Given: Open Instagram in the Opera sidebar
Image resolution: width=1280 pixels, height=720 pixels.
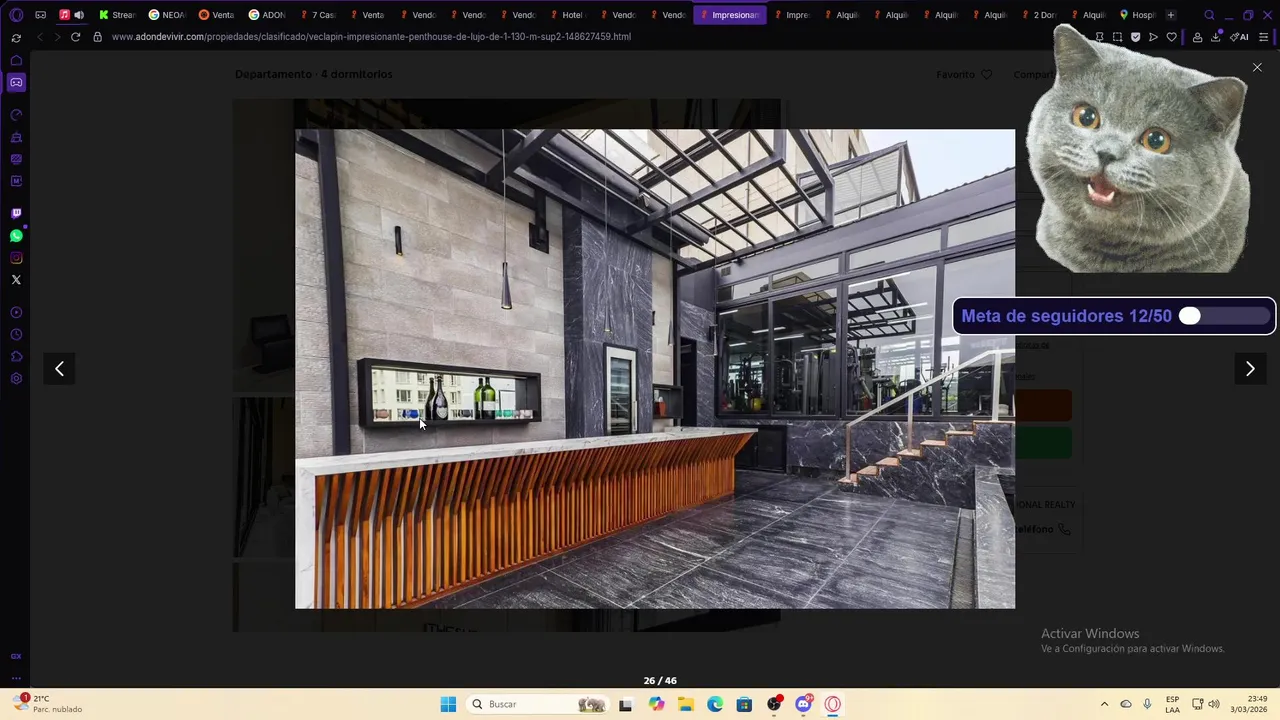Looking at the screenshot, I should (x=16, y=258).
